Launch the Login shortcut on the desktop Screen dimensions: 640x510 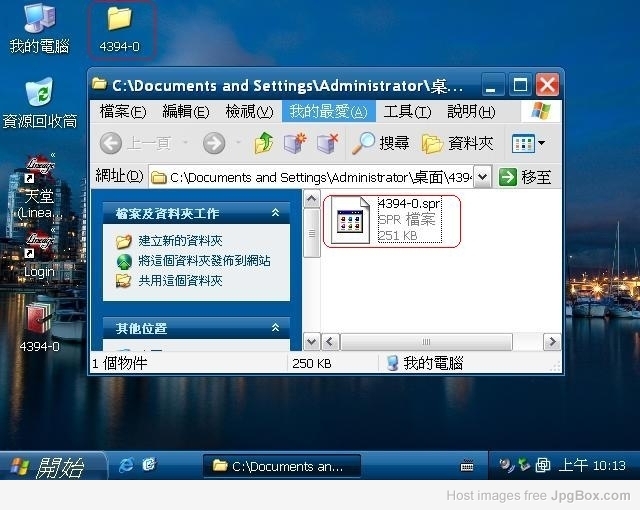coord(39,243)
